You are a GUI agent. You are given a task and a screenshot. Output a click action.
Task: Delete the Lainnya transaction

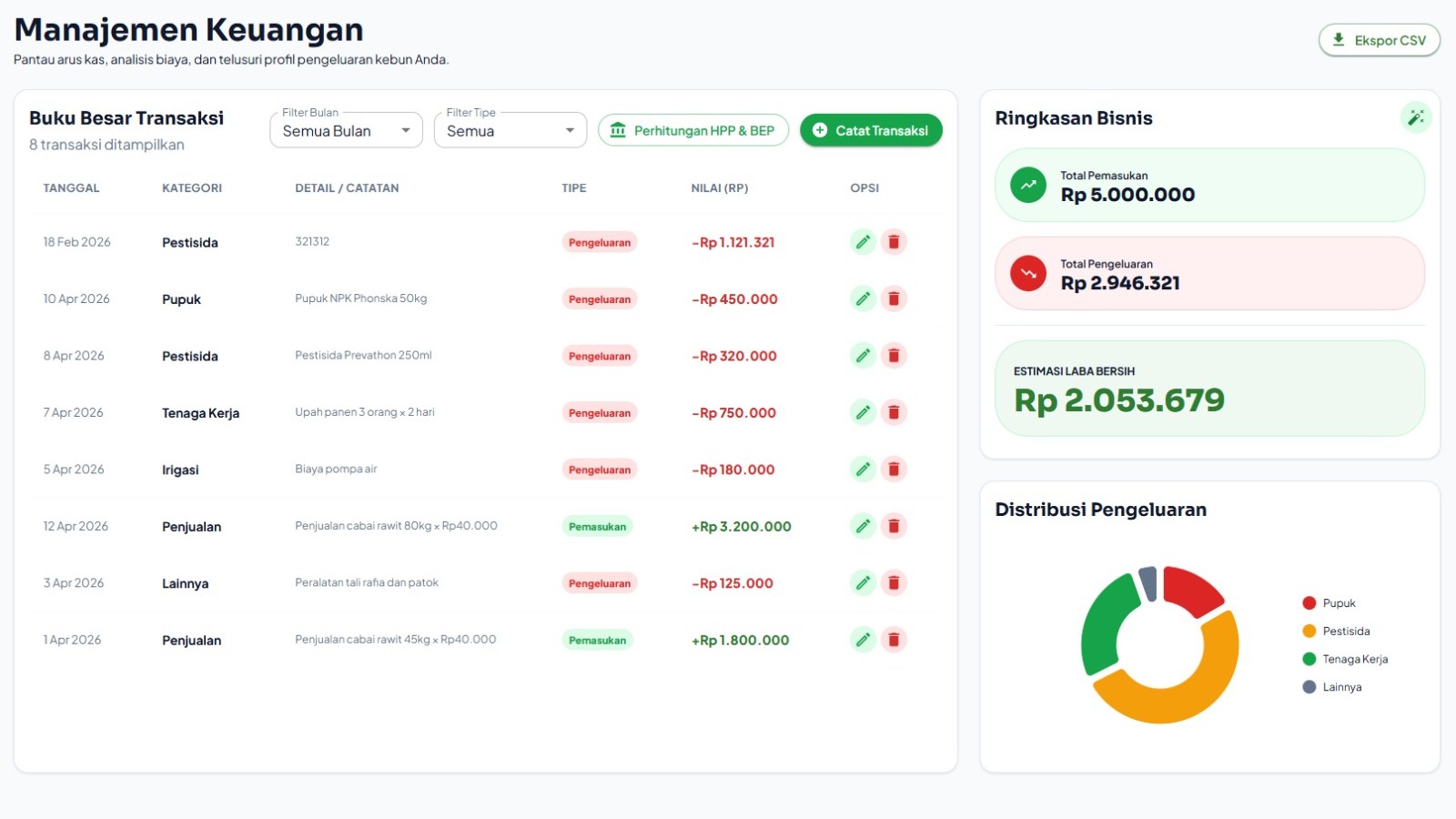tap(894, 583)
